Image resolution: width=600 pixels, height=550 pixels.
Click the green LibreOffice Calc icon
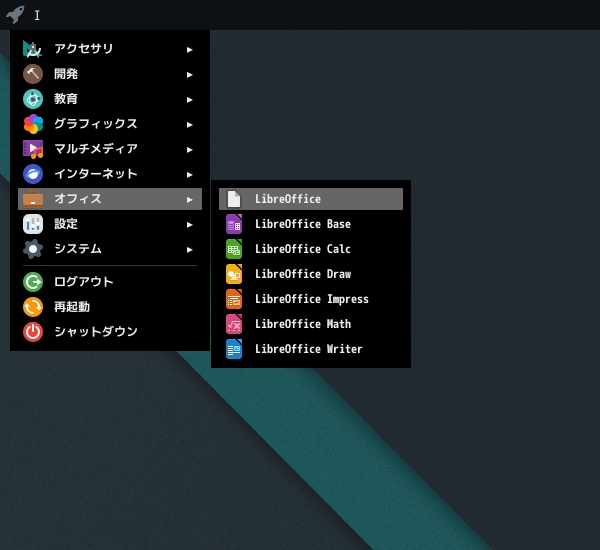click(234, 249)
